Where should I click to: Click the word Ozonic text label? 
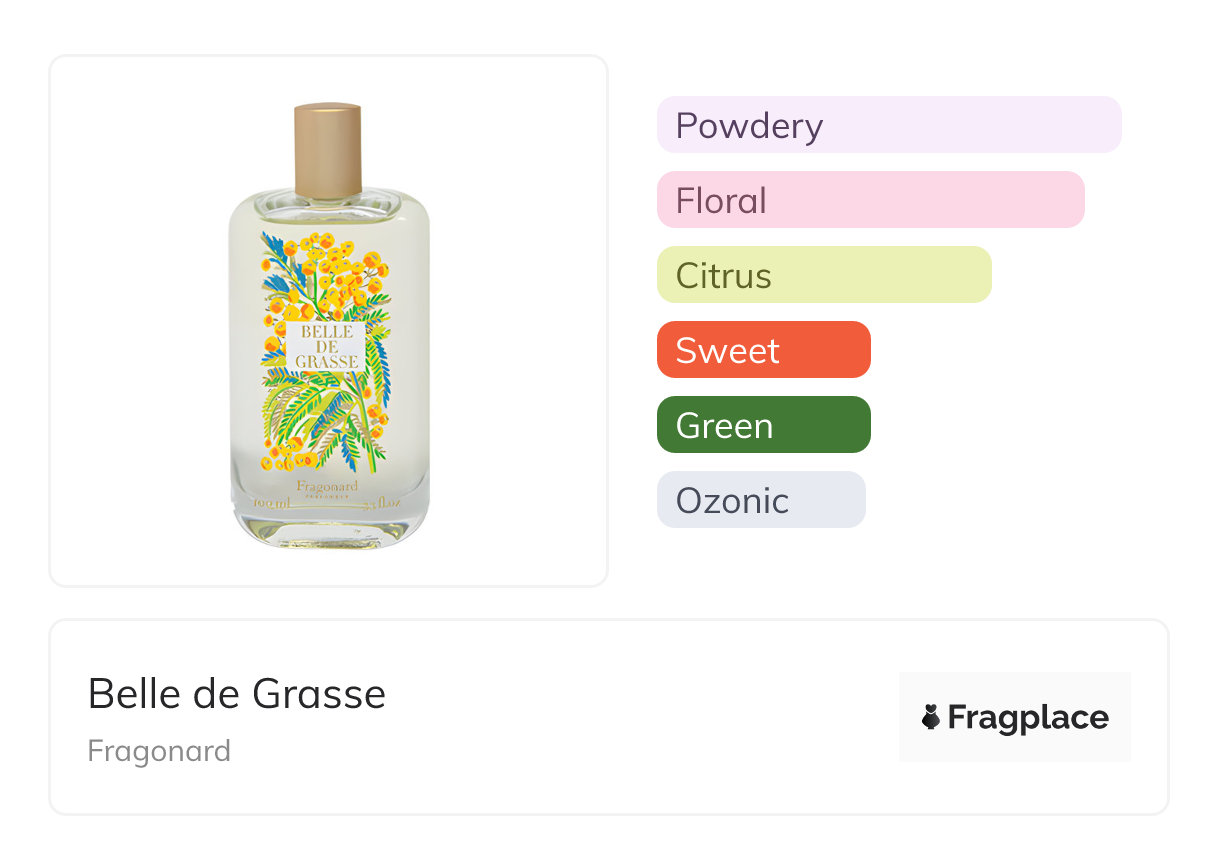[732, 501]
